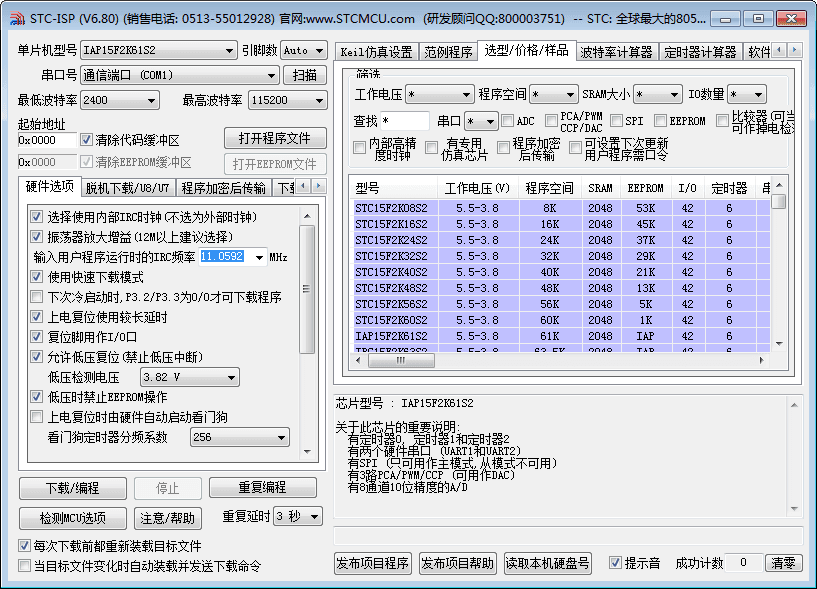Viewport: 817px width, 589px height.
Task: Switch to the 脱机下载/U8/U7 tab
Action: point(128,188)
